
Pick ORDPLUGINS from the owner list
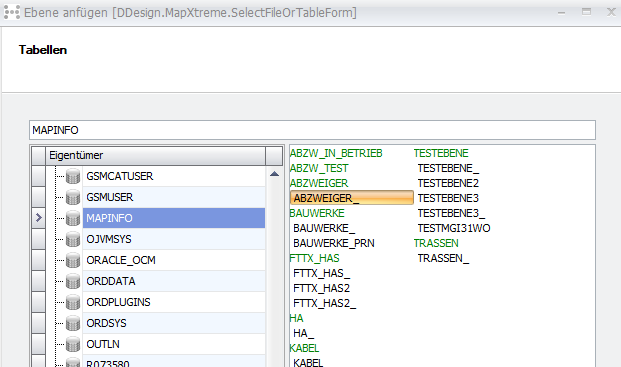174,302
